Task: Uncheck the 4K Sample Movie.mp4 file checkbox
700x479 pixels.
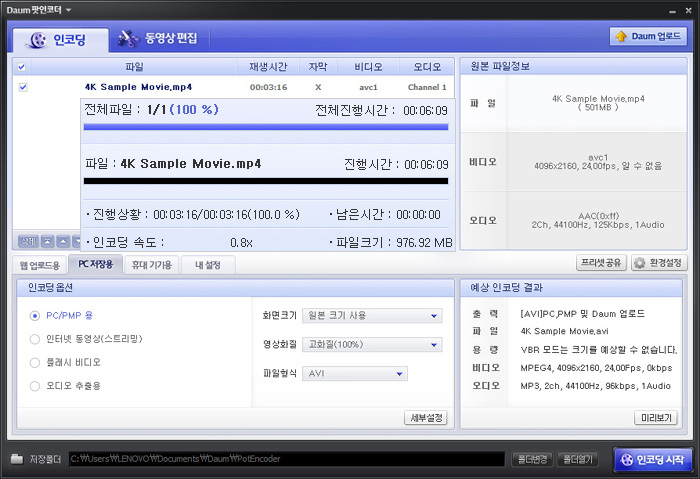Action: tap(23, 87)
